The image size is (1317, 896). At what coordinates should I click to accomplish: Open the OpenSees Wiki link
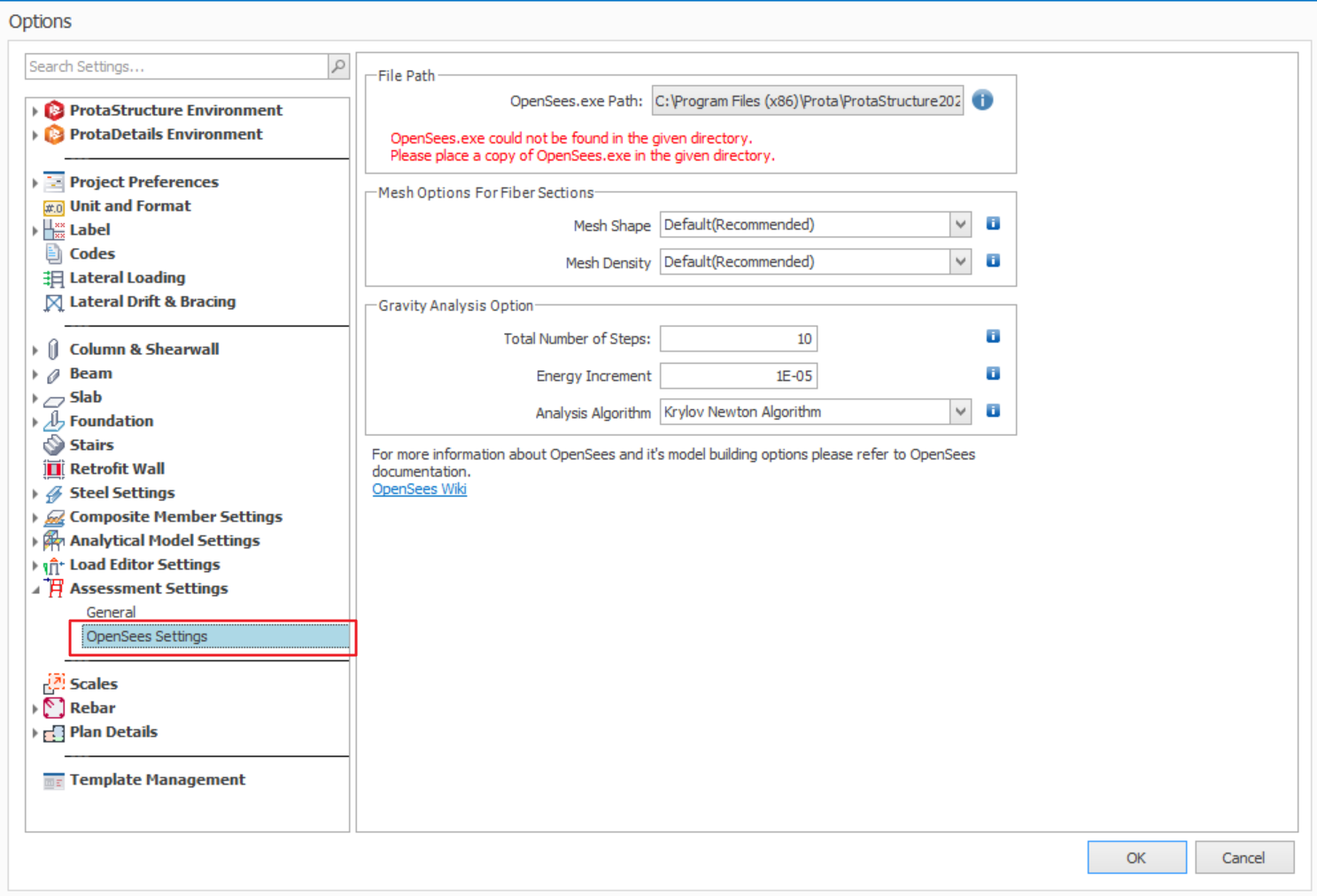point(419,489)
